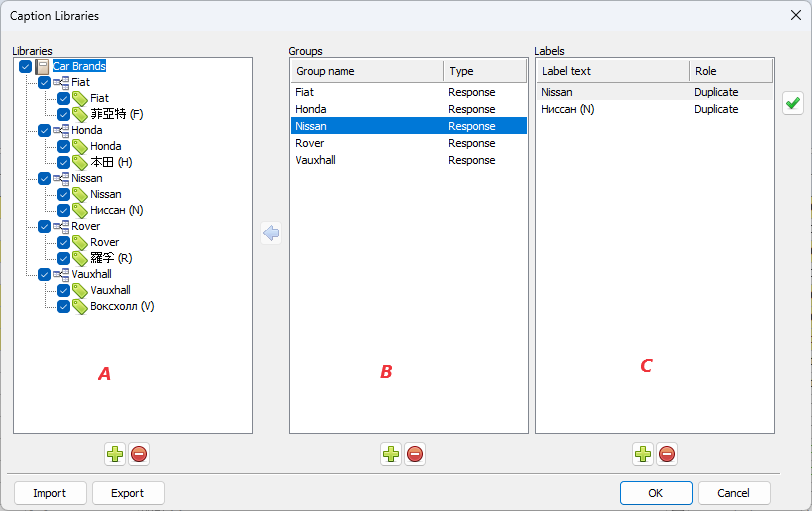The height and width of the screenshot is (511, 812).
Task: Toggle the Honda group checkbox
Action: coord(45,130)
